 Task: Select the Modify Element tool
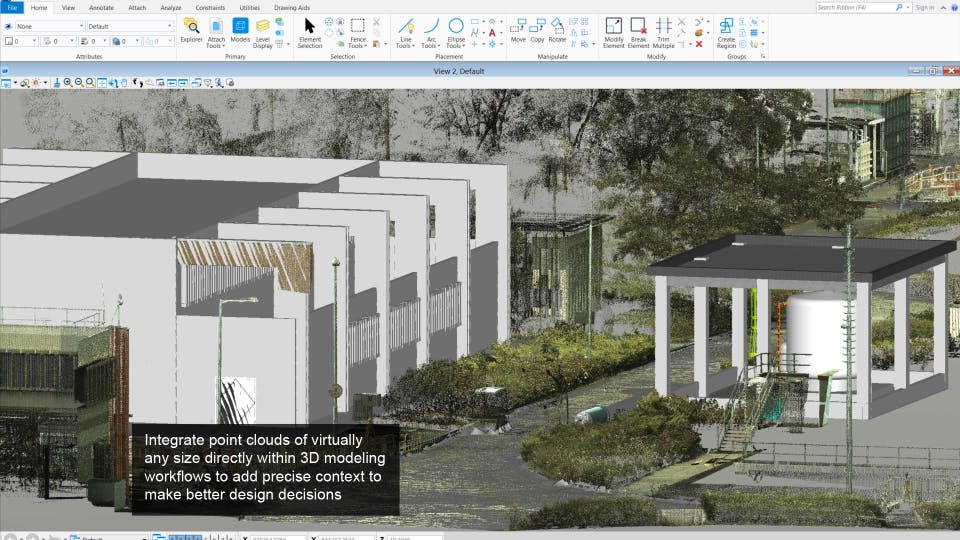click(x=613, y=33)
